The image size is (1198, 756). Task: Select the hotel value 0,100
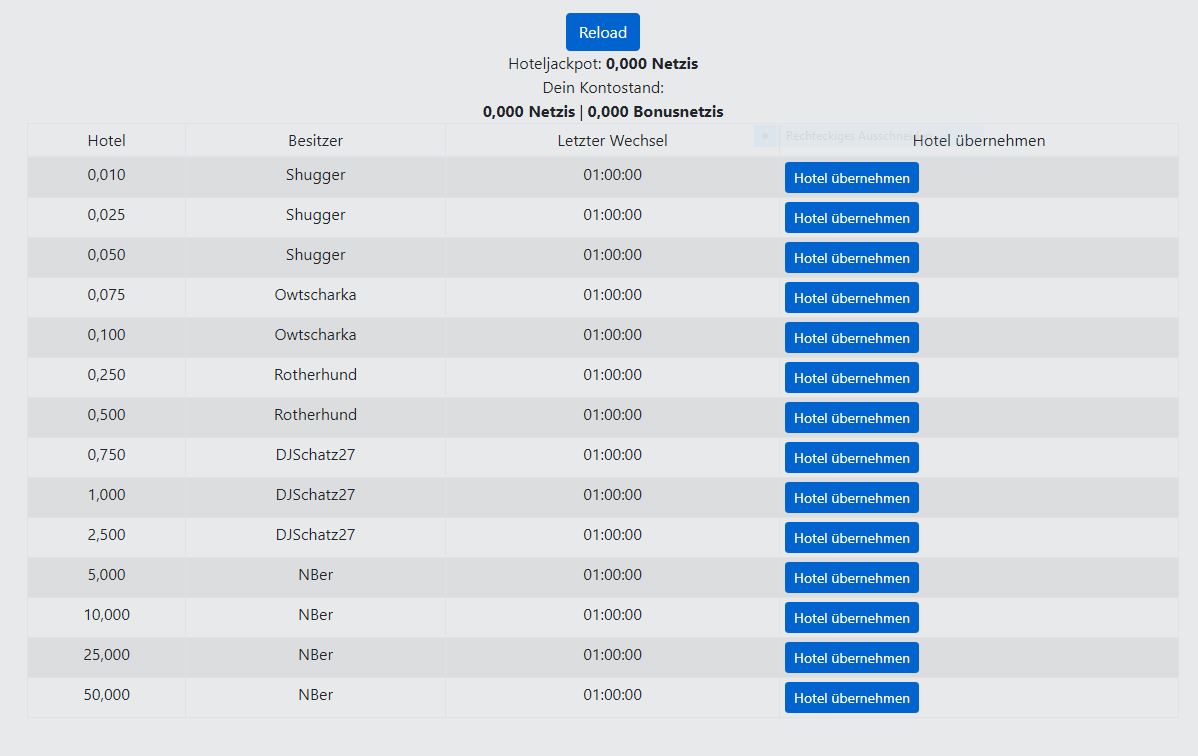coord(106,335)
